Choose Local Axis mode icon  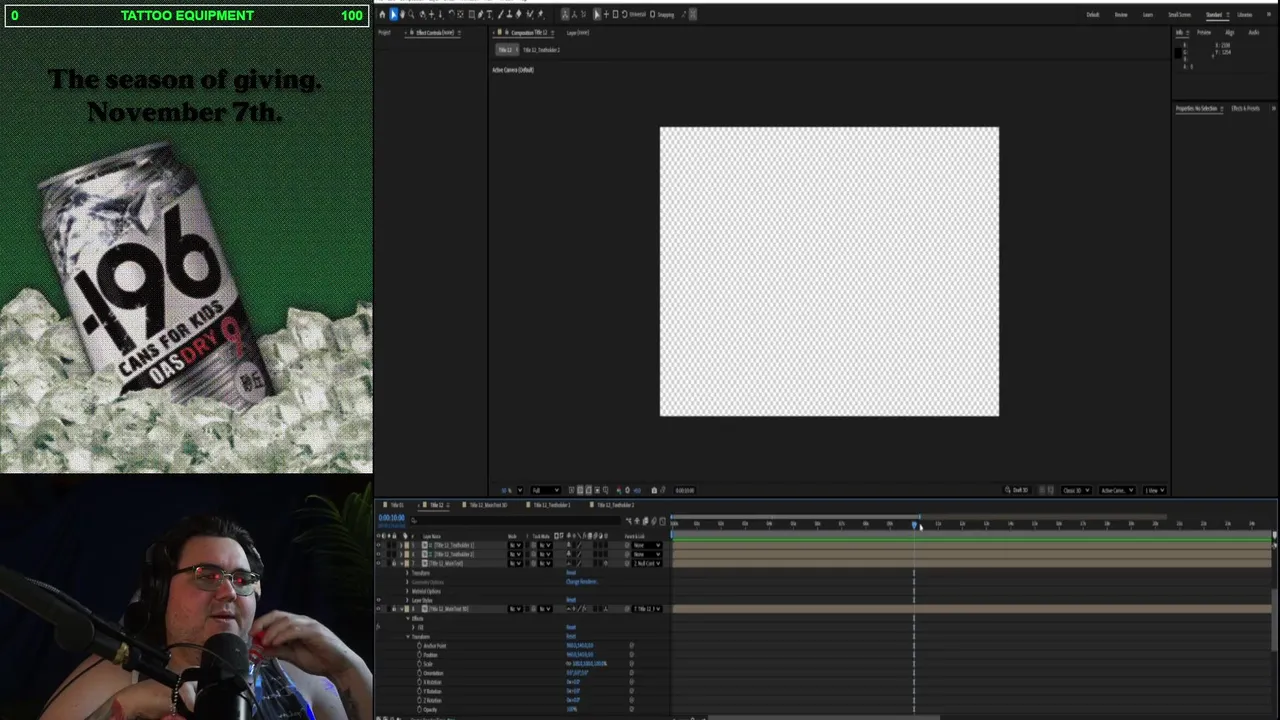[x=565, y=14]
